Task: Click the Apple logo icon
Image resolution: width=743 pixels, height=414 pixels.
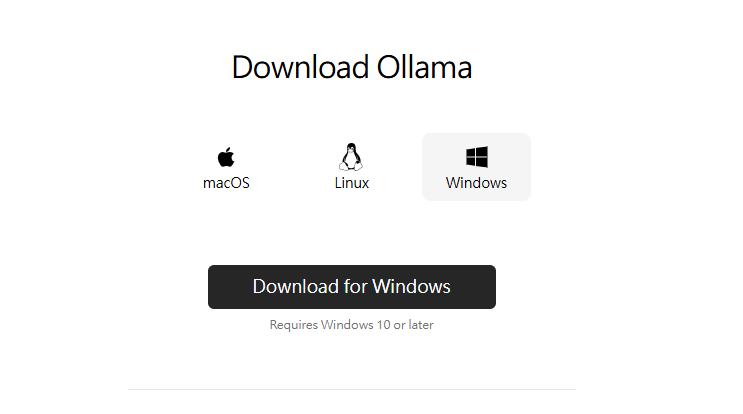Action: pos(226,157)
